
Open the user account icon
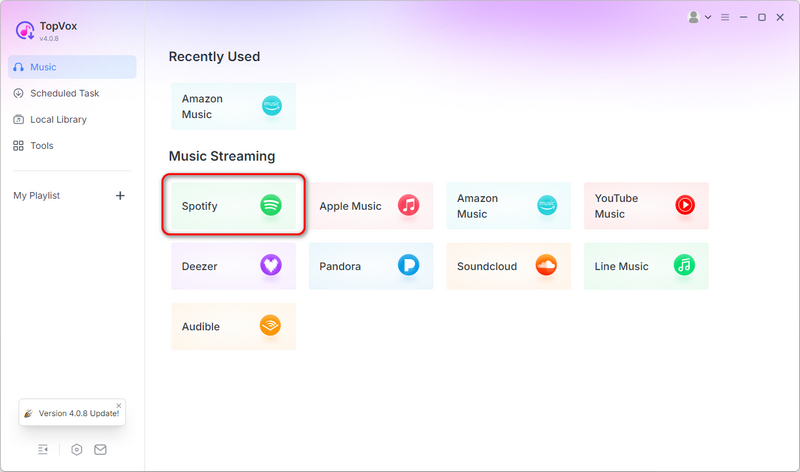(693, 17)
